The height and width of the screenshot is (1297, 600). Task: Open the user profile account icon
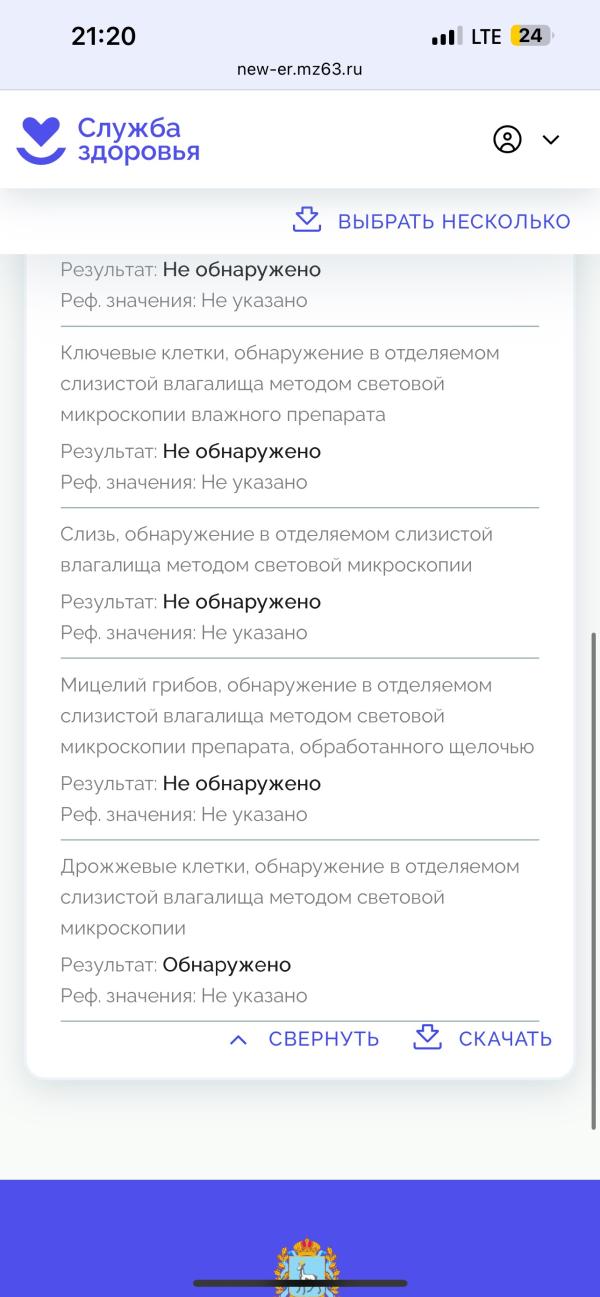pyautogui.click(x=507, y=139)
